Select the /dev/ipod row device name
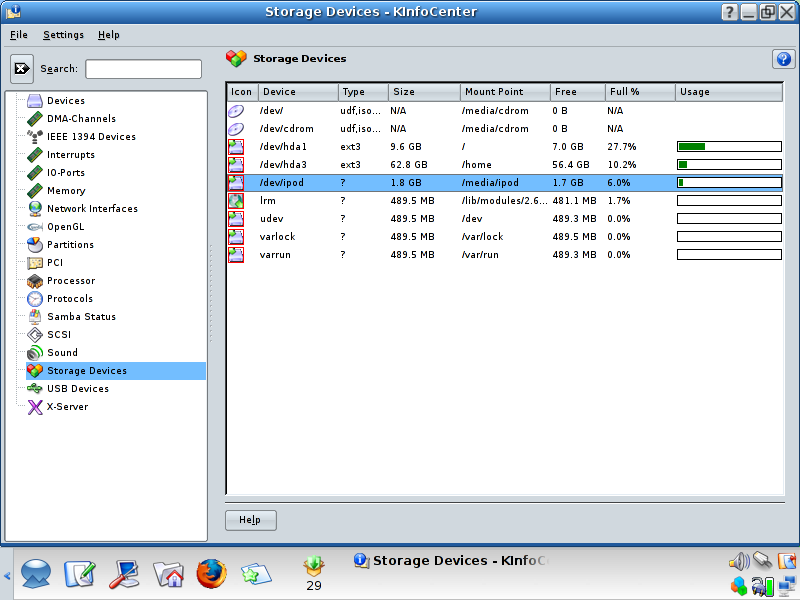Viewport: 800px width, 600px height. pos(282,183)
